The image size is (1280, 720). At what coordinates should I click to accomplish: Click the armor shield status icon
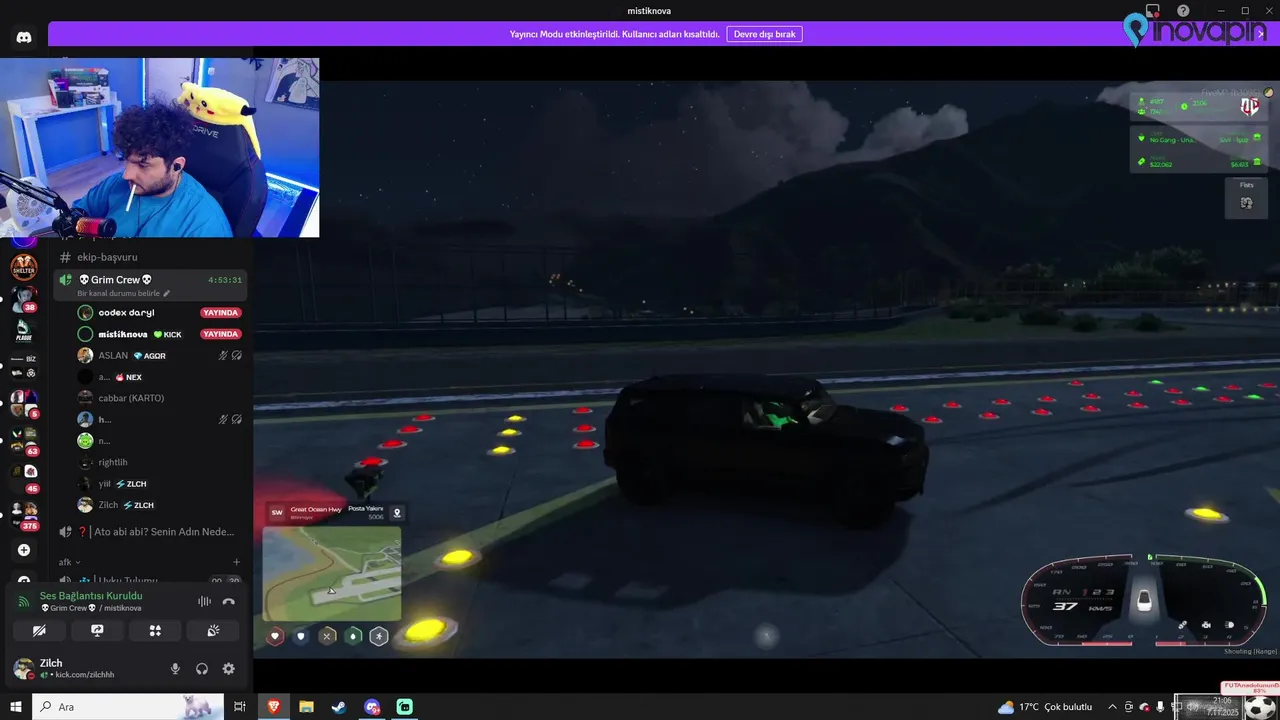pyautogui.click(x=301, y=636)
